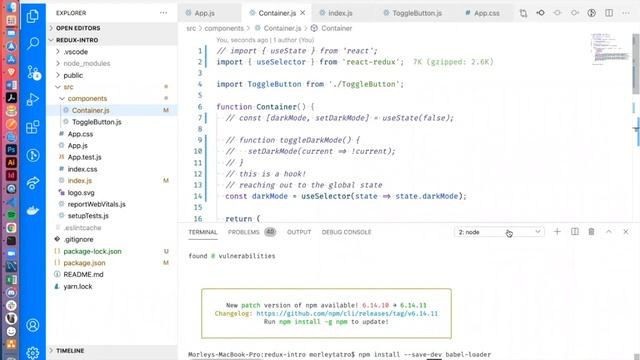Collapse the src folder
640x360 pixels.
click(68, 87)
